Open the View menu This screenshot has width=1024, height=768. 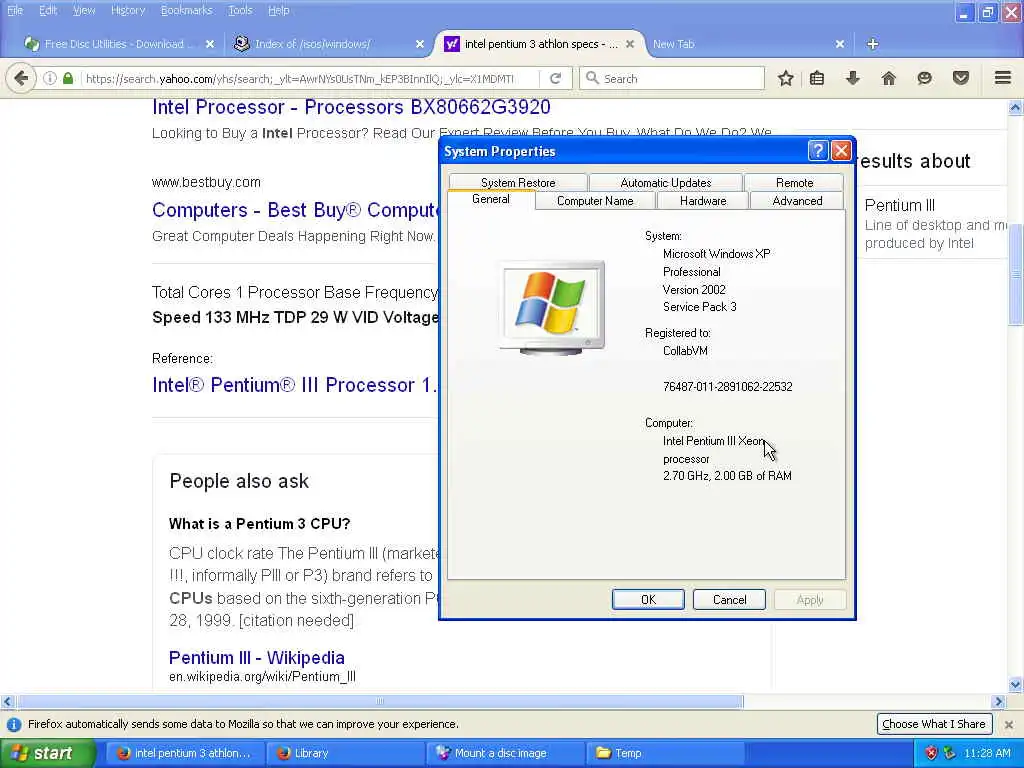tap(84, 10)
